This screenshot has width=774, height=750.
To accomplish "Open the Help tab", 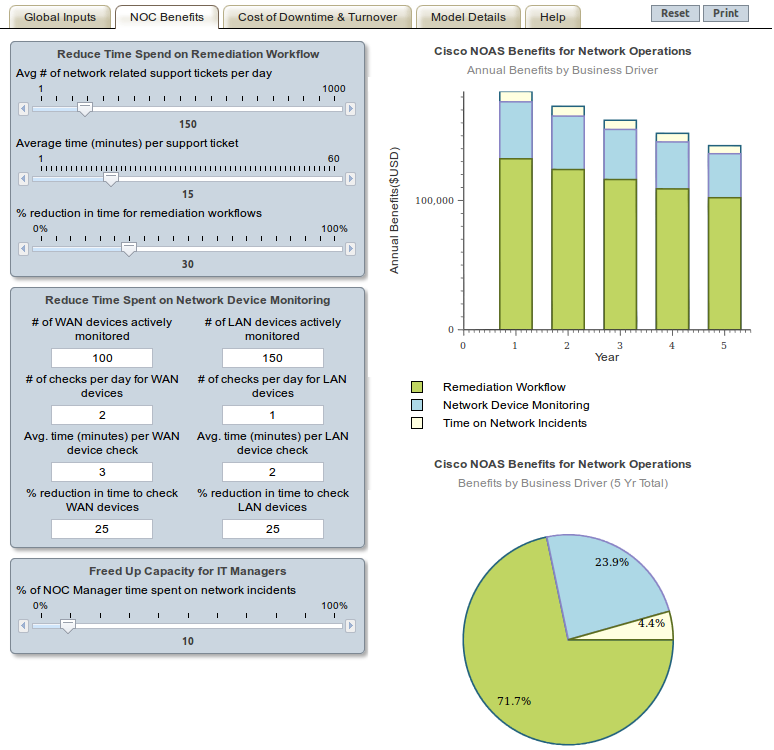I will (x=553, y=17).
